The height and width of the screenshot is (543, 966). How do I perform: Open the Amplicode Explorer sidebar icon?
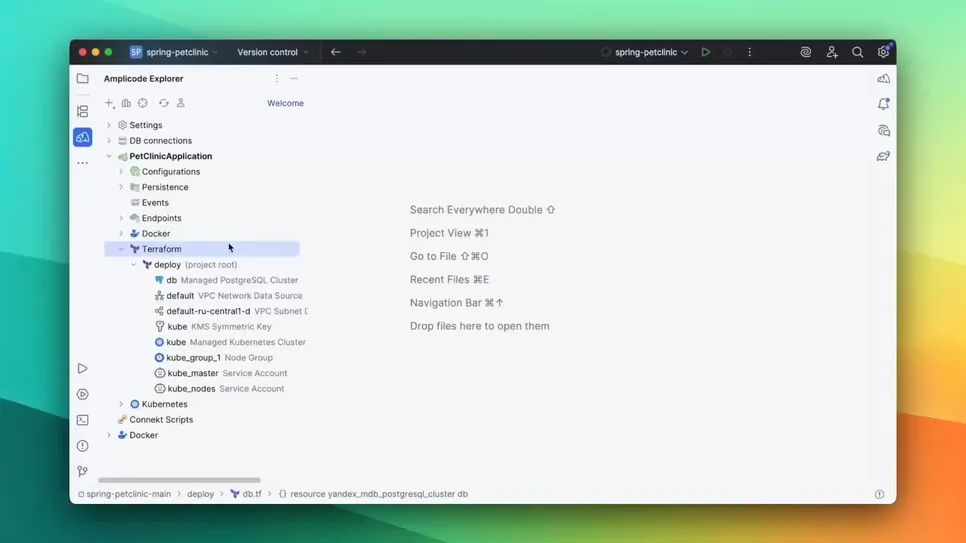click(82, 137)
